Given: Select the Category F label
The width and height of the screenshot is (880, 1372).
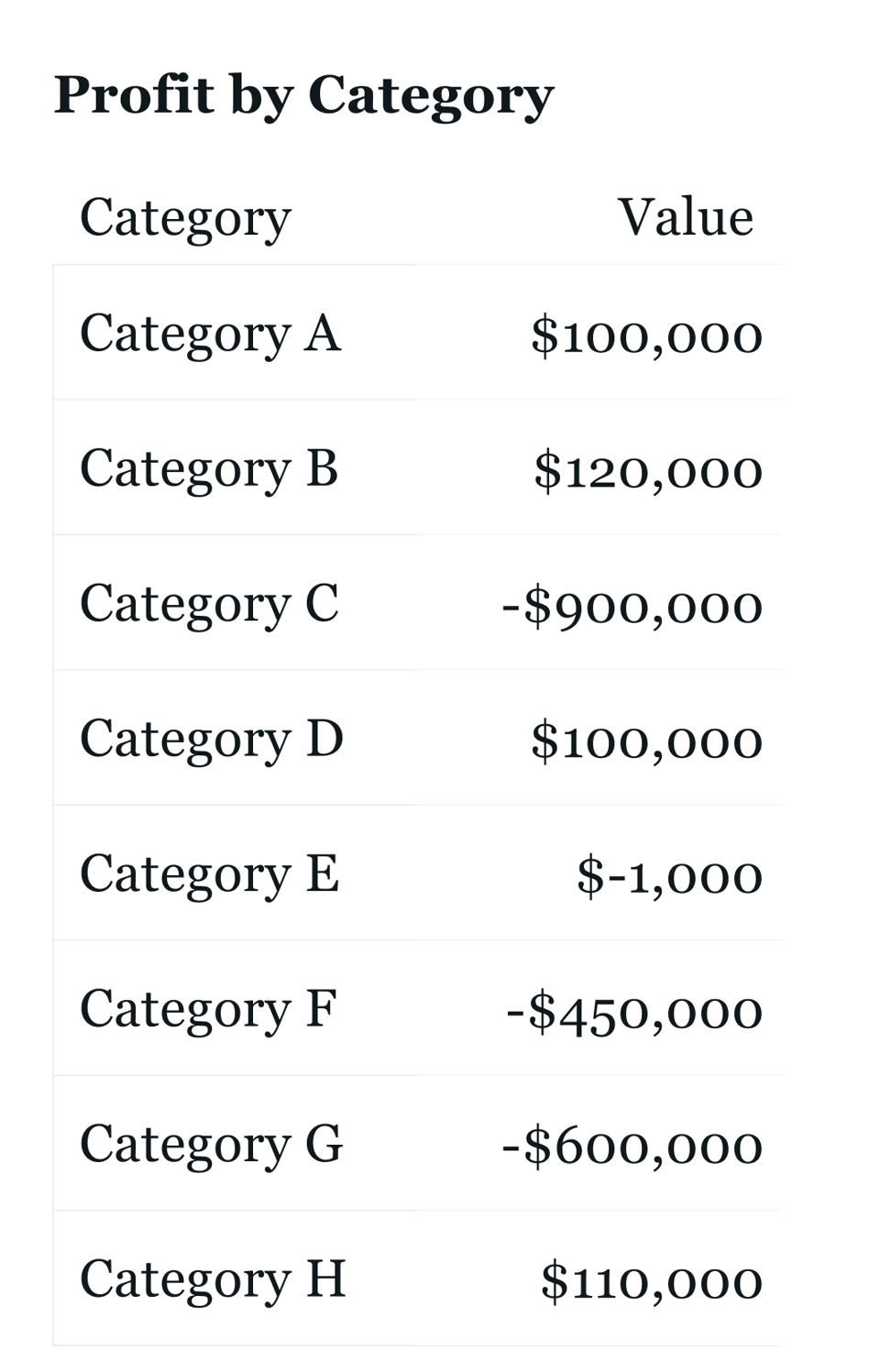Looking at the screenshot, I should pyautogui.click(x=208, y=1009).
